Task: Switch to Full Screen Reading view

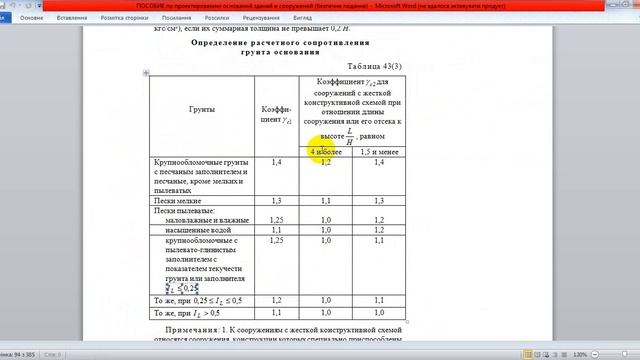Action: coord(537,355)
